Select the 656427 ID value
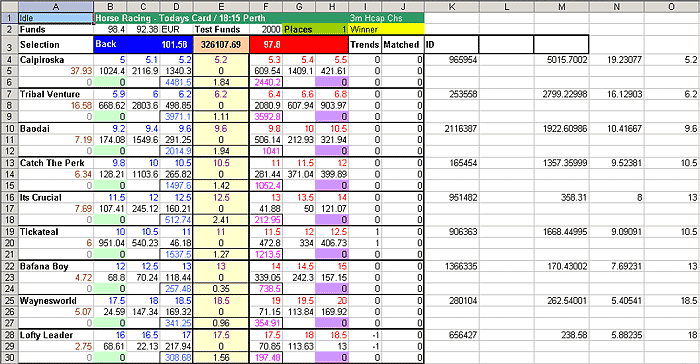The height and width of the screenshot is (364, 700). [x=451, y=335]
